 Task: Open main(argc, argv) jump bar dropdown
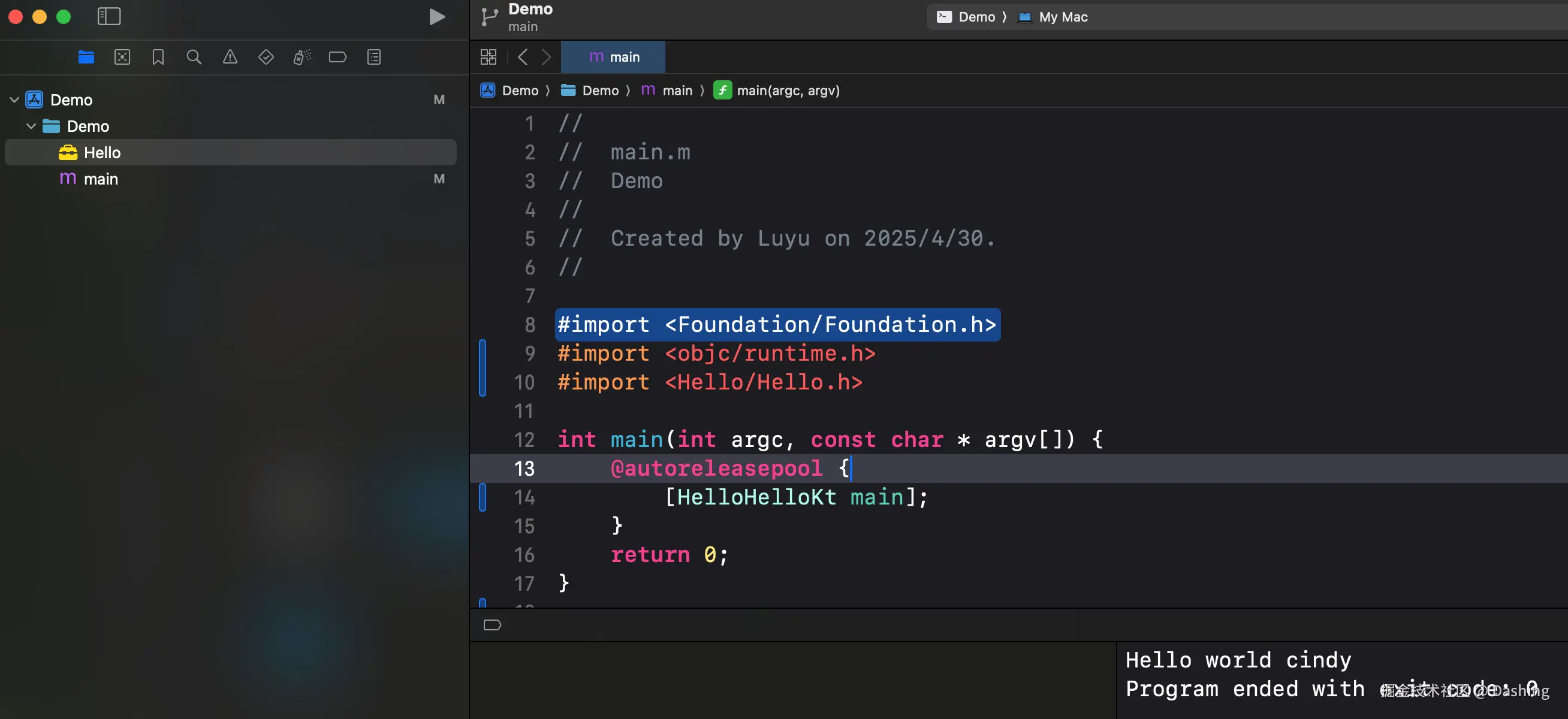787,90
